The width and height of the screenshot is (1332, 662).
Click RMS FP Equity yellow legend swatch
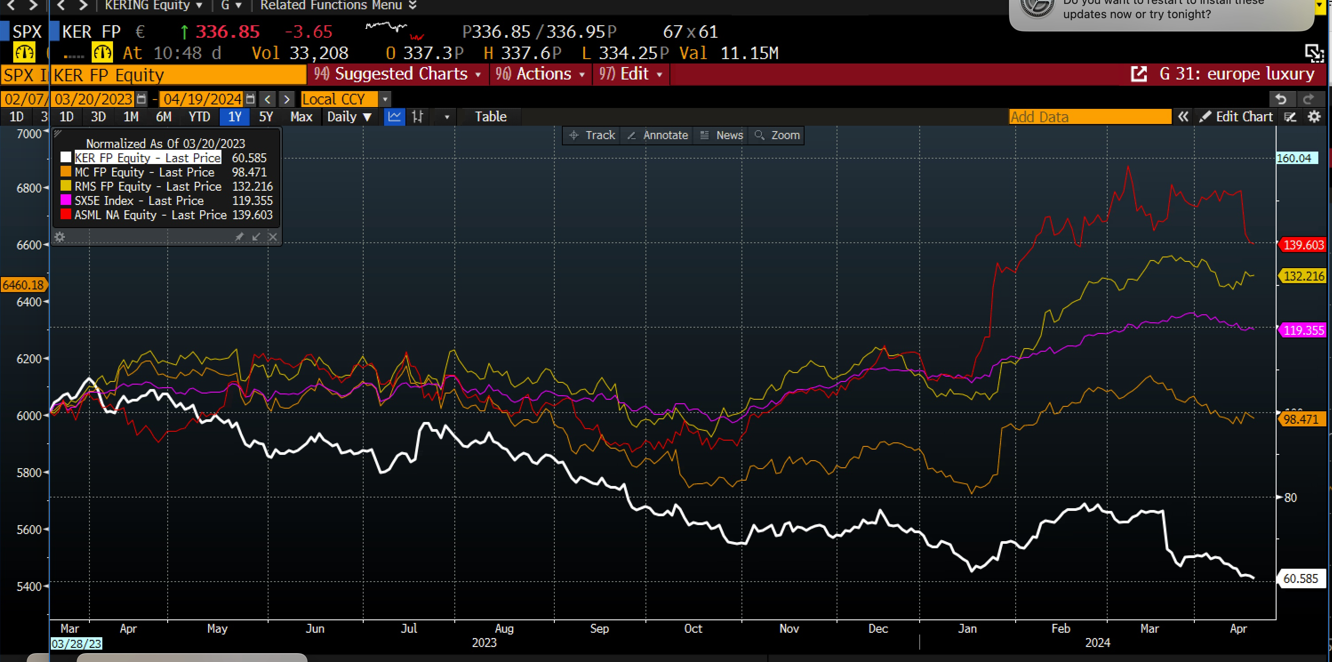point(66,186)
